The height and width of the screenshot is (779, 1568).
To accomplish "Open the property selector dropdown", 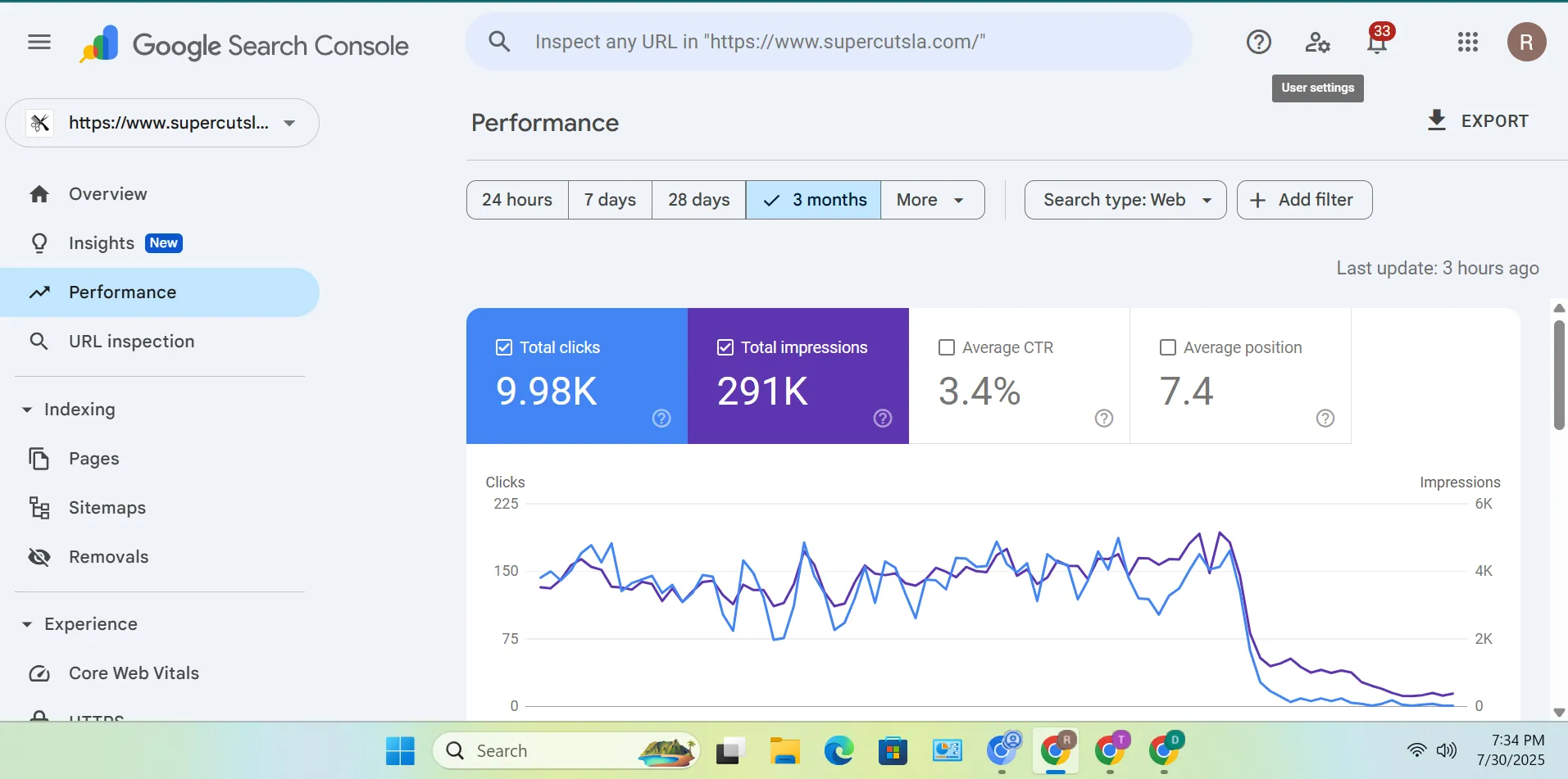I will pos(162,123).
